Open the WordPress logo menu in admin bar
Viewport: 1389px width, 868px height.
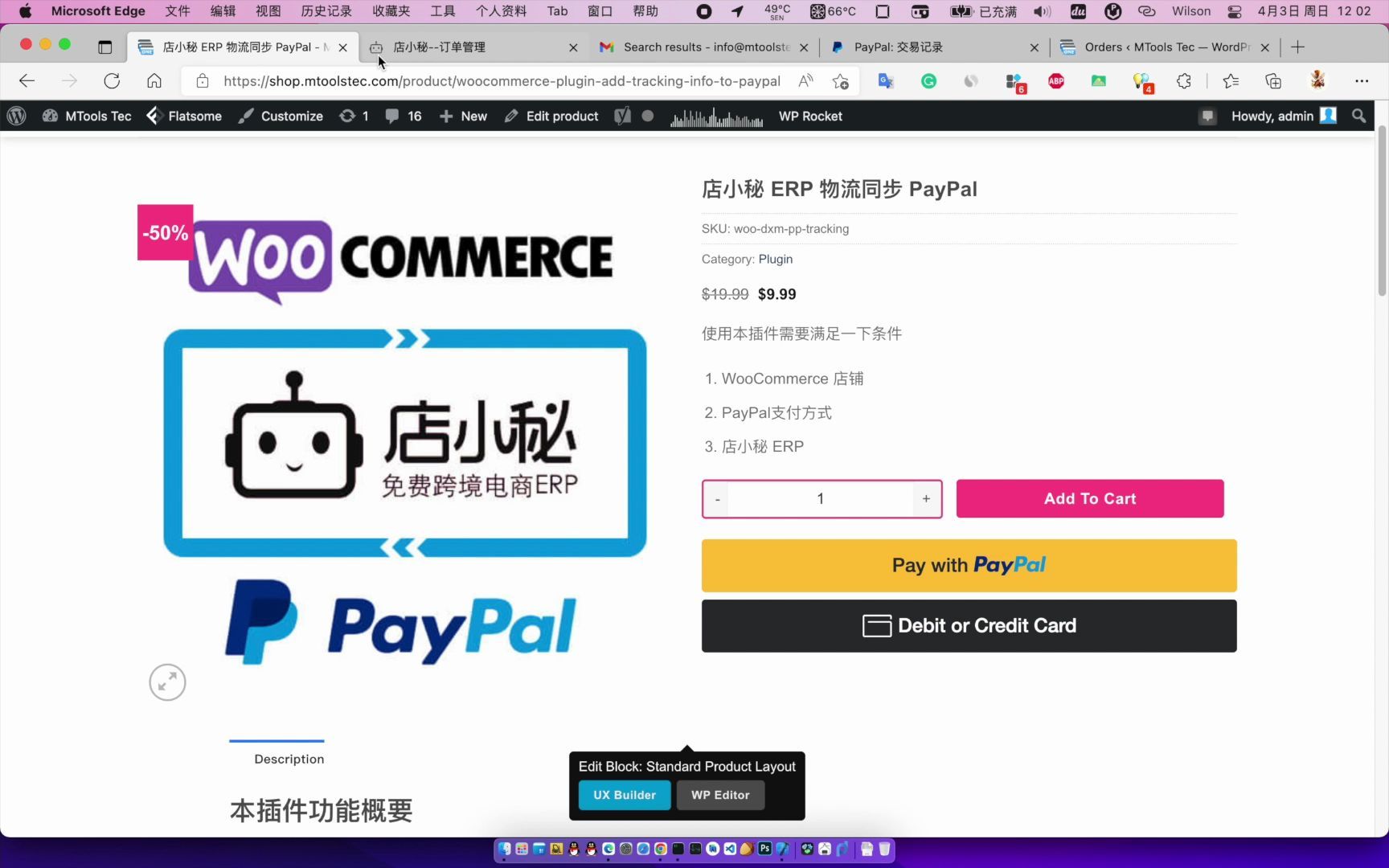(17, 116)
